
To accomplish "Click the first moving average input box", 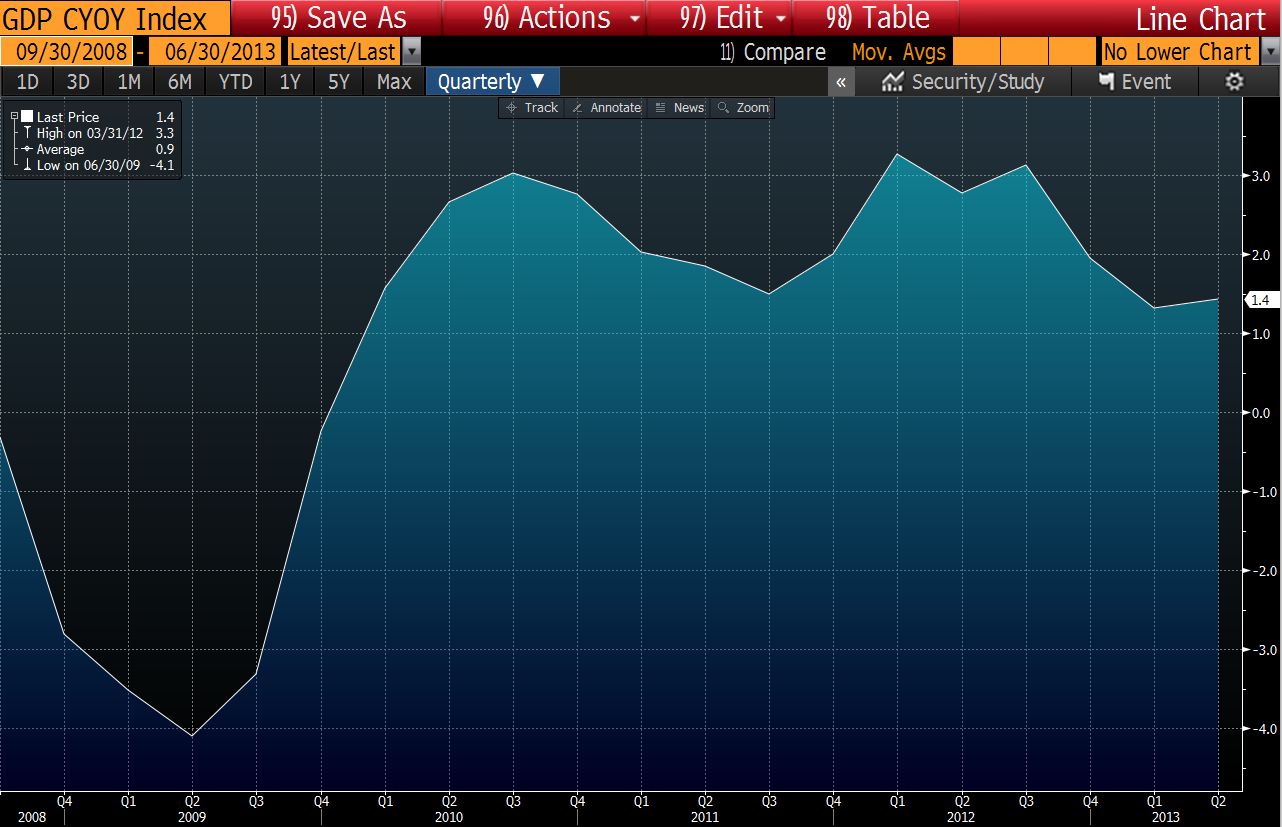I will pos(974,52).
